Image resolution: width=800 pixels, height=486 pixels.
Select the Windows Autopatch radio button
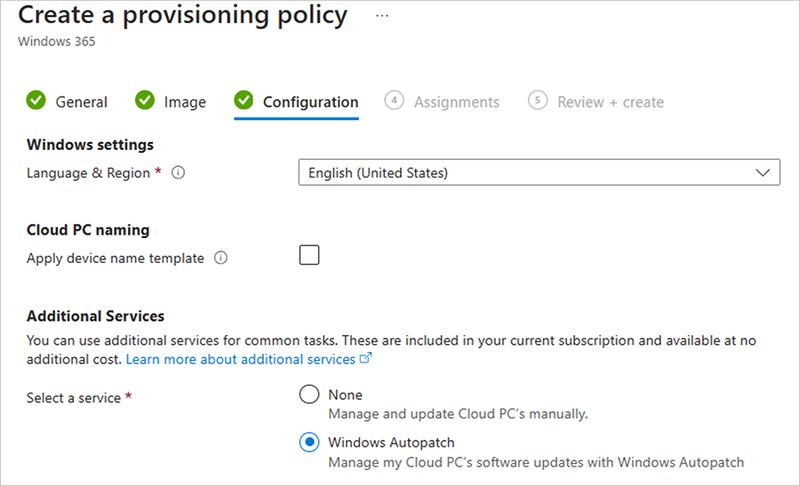309,442
